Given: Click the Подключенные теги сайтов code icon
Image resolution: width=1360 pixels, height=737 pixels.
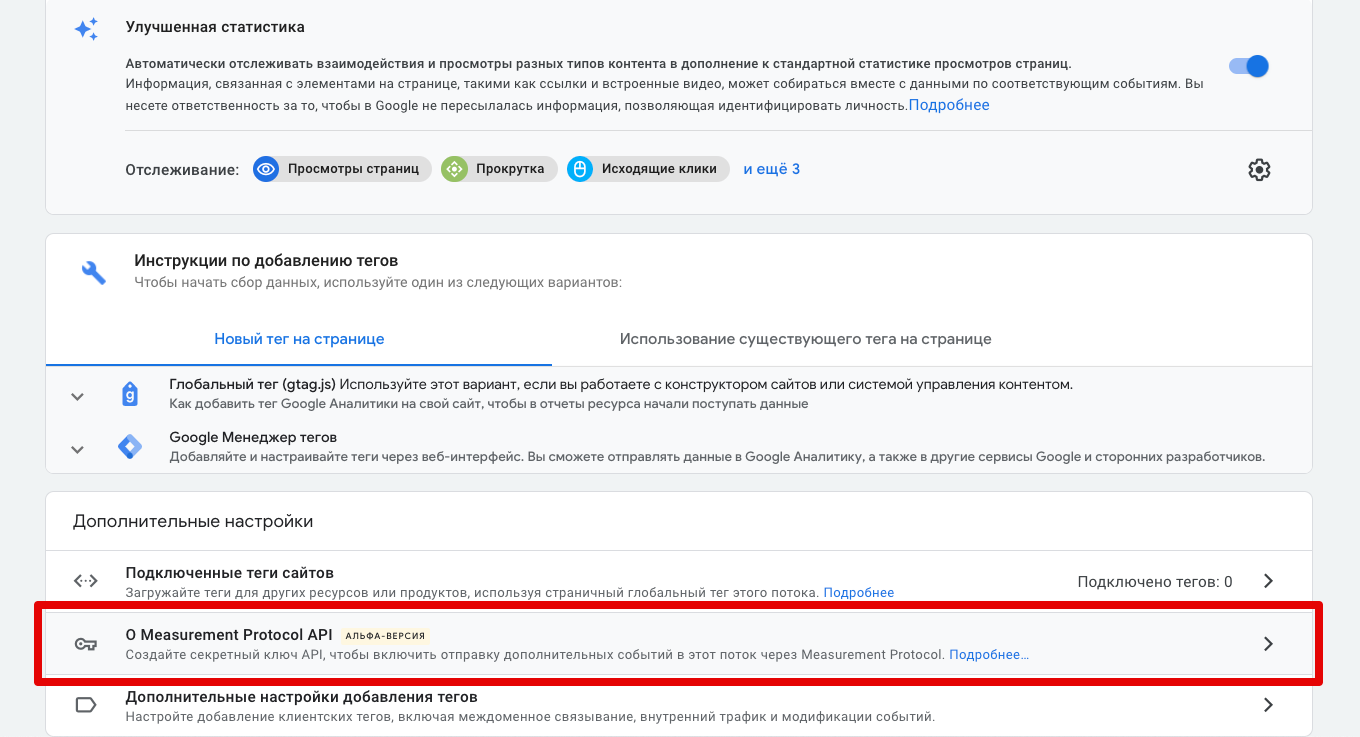Looking at the screenshot, I should [87, 580].
